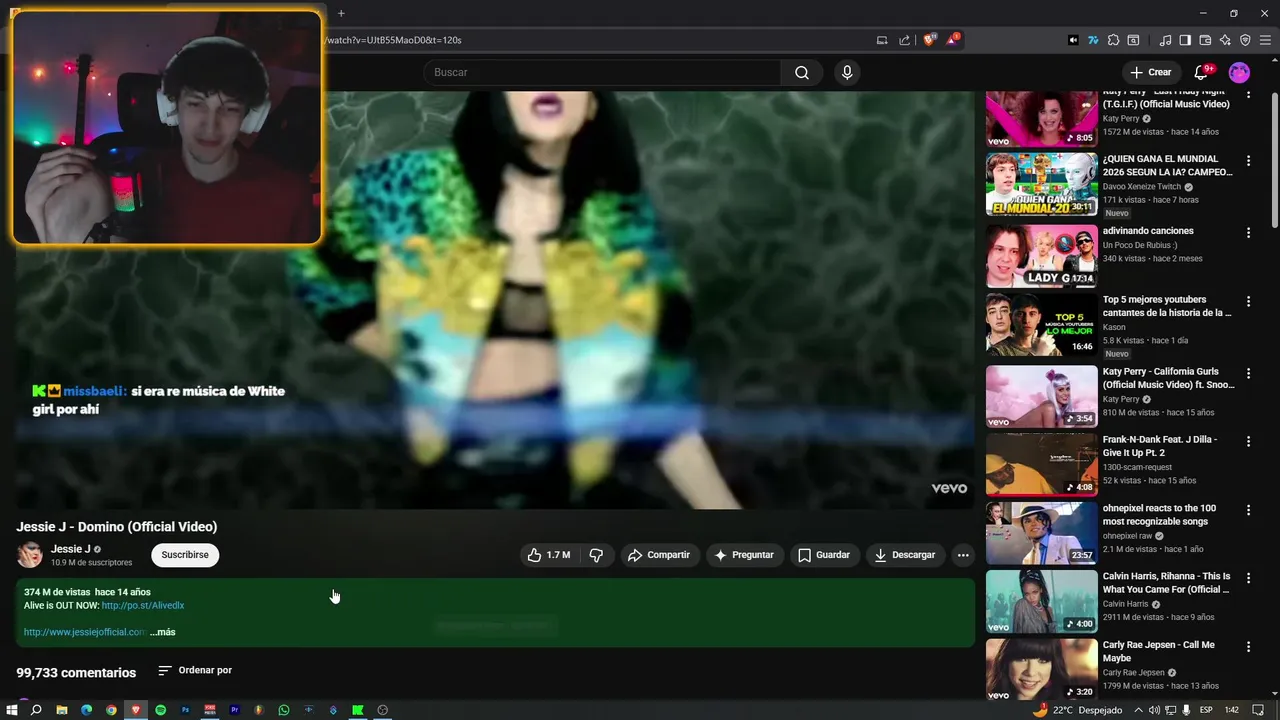Open ohnepixel reacts recognizable songs title
This screenshot has width=1280, height=720.
click(1160, 514)
